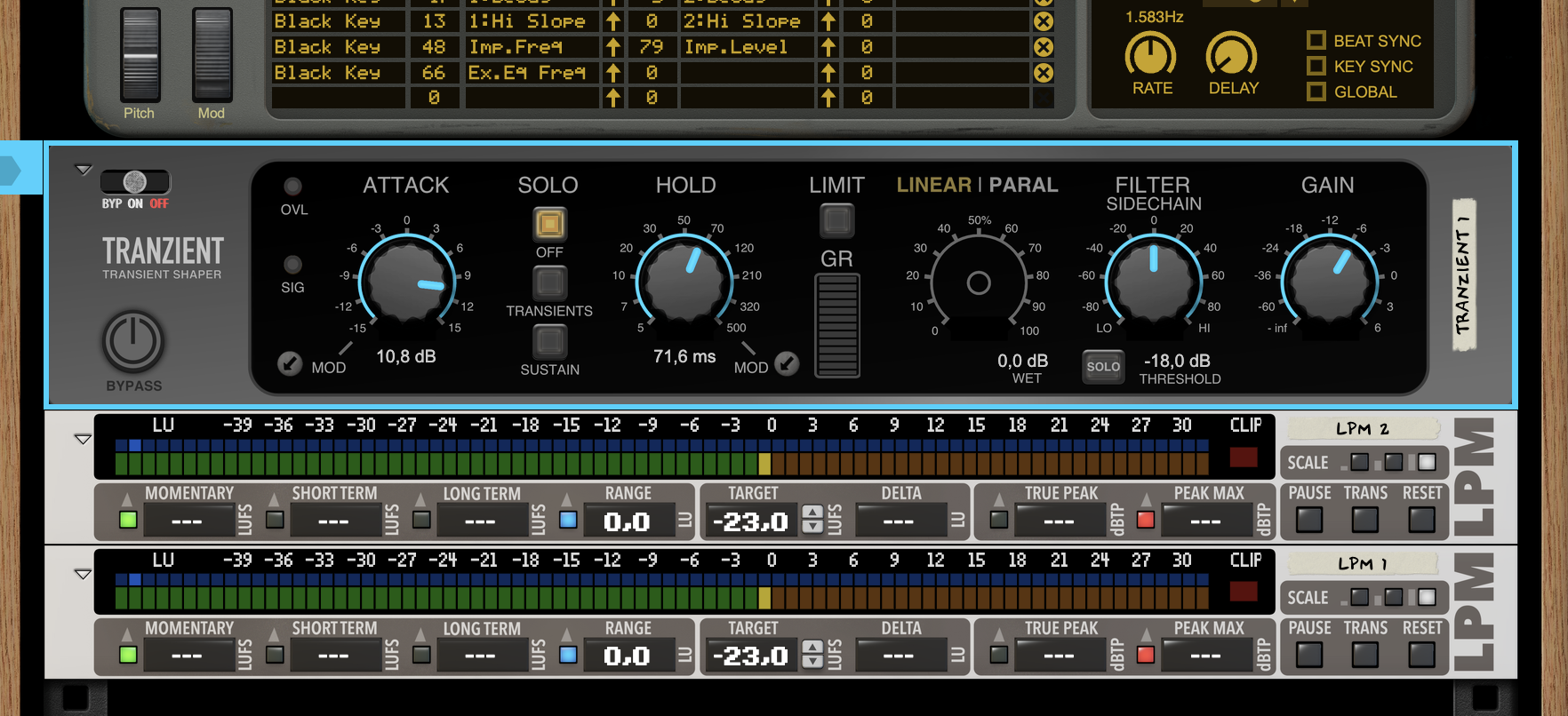Adjust the LPM 1 TARGET stepper arrows
Viewport: 1568px width, 716px height.
click(812, 654)
